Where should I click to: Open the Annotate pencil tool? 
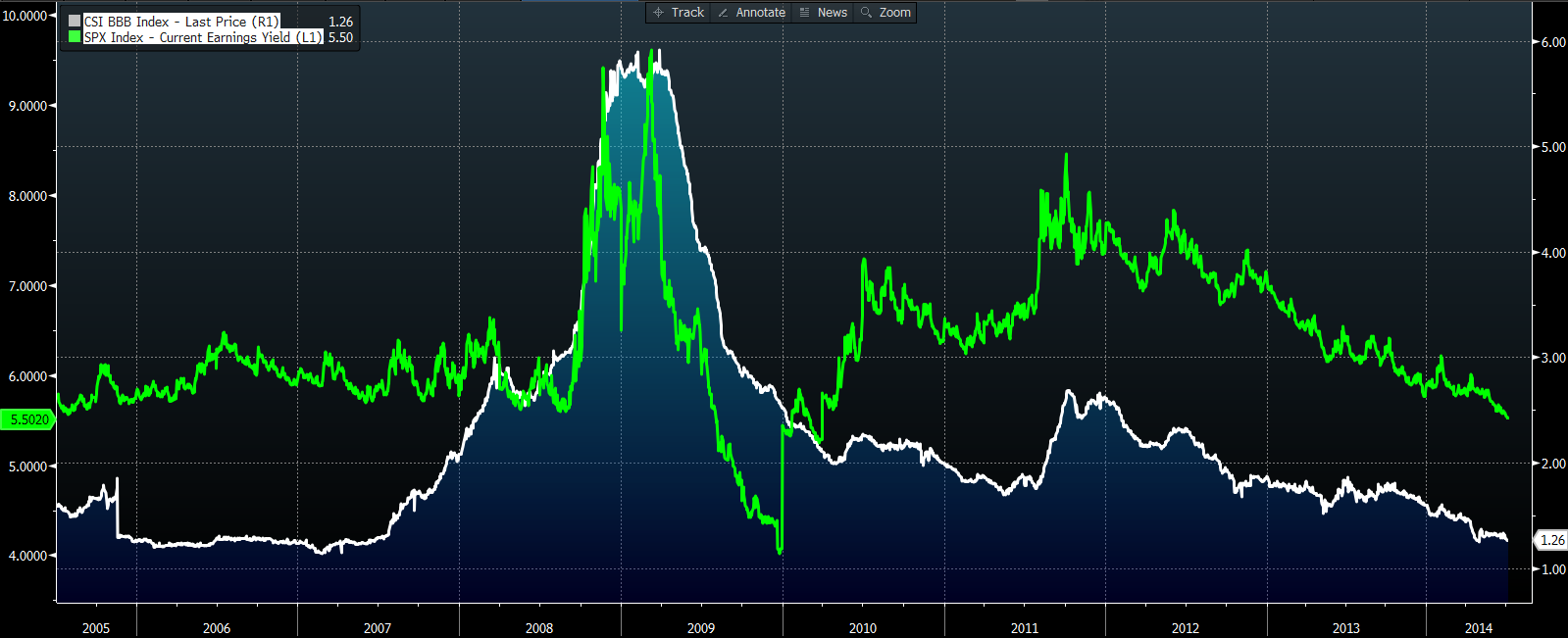coord(751,13)
